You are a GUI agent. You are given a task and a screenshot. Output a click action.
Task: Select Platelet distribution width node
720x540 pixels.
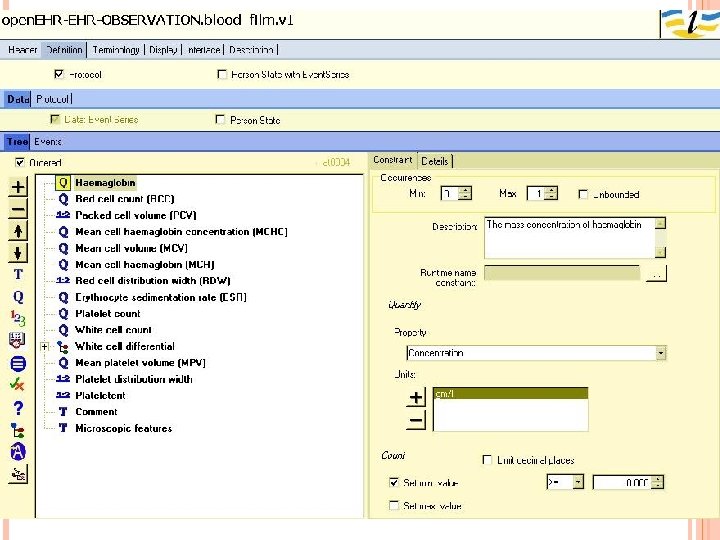pyautogui.click(x=134, y=379)
